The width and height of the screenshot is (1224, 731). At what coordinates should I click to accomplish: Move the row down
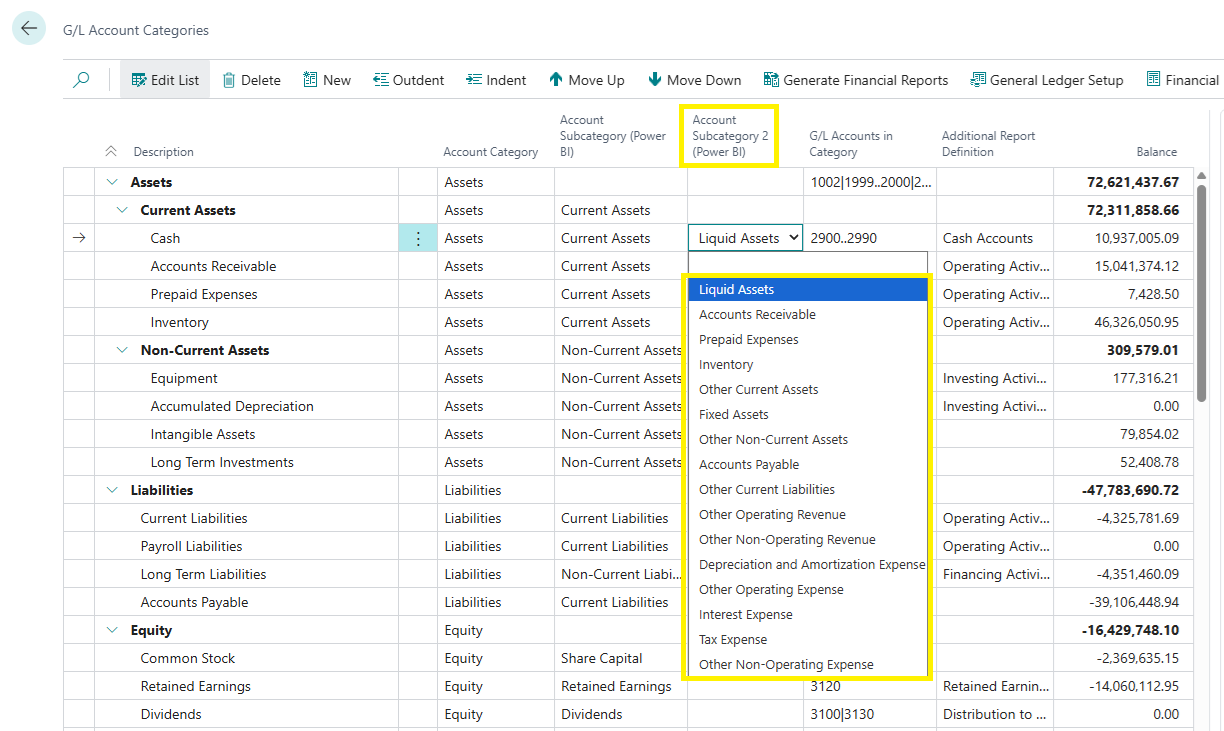tap(695, 80)
